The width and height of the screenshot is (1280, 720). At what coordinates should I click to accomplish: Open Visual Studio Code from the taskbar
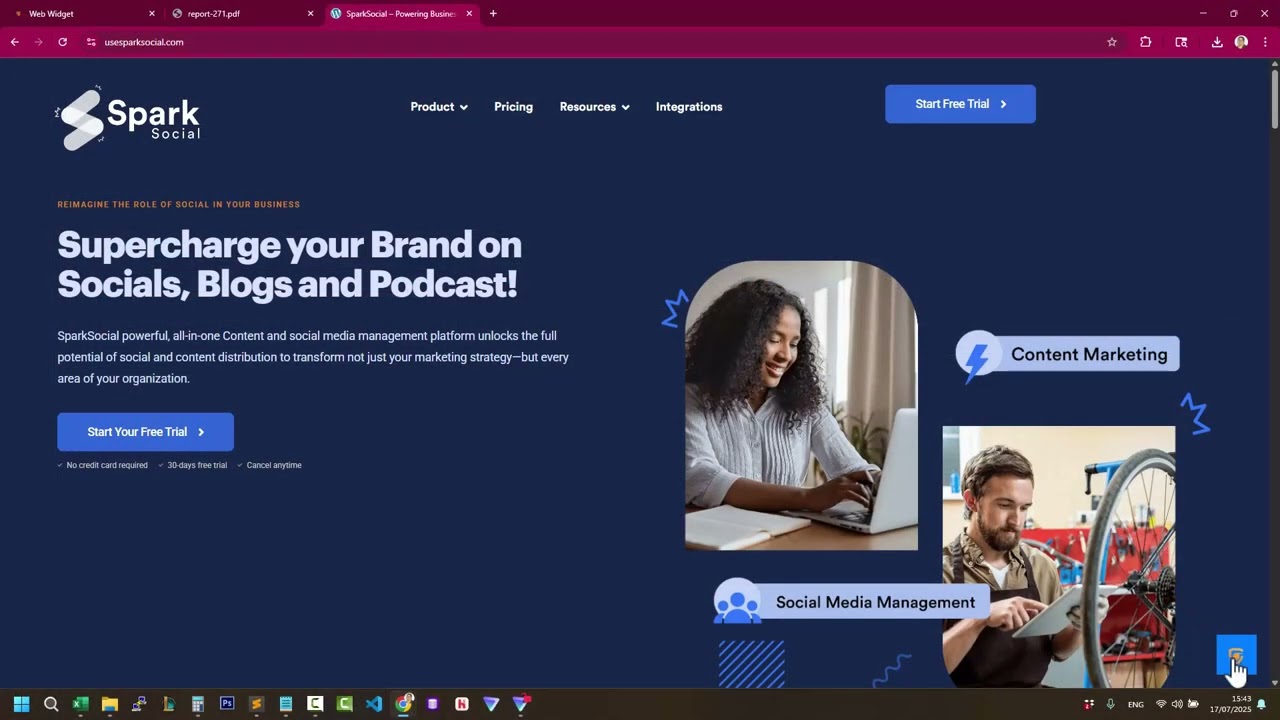374,704
